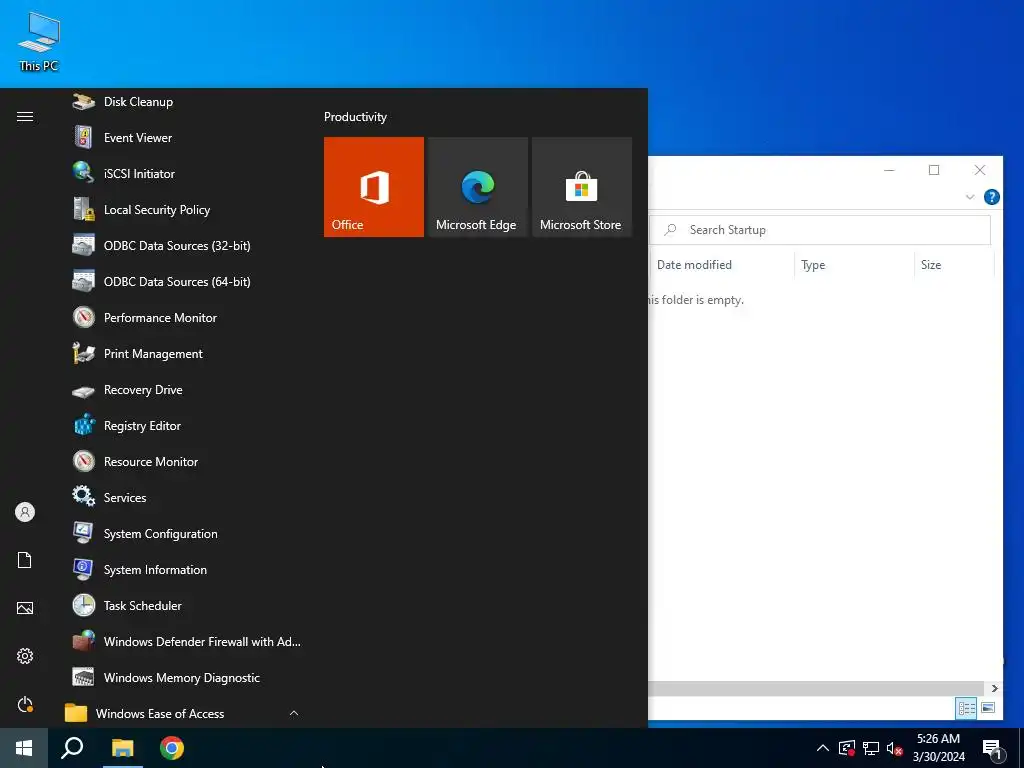Open Settings gear in Start sidebar
This screenshot has width=1024, height=768.
tap(25, 656)
